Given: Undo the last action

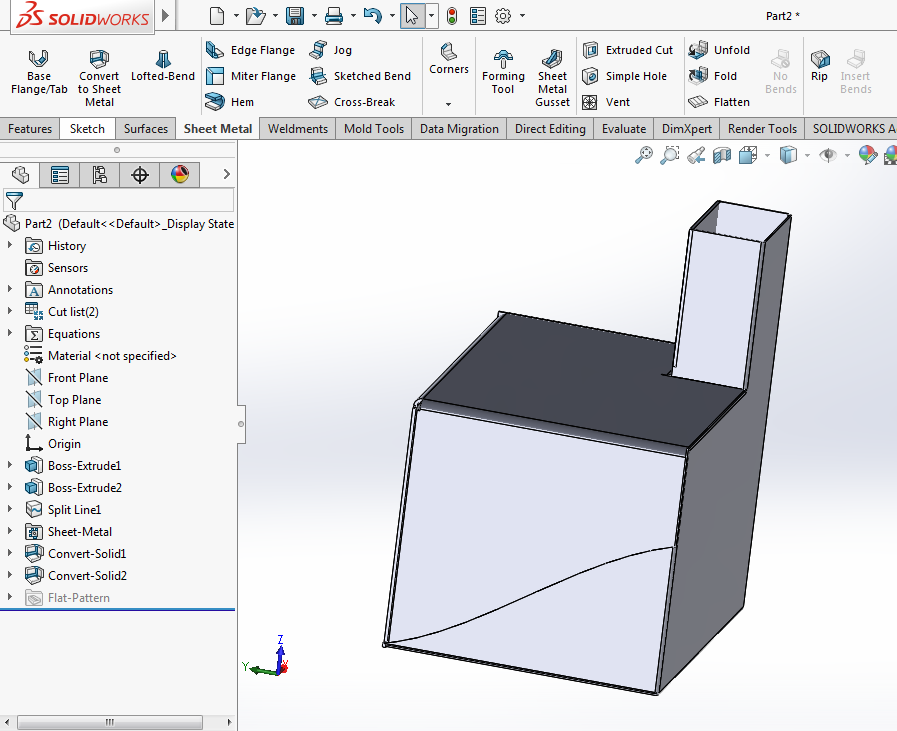Looking at the screenshot, I should (x=372, y=16).
